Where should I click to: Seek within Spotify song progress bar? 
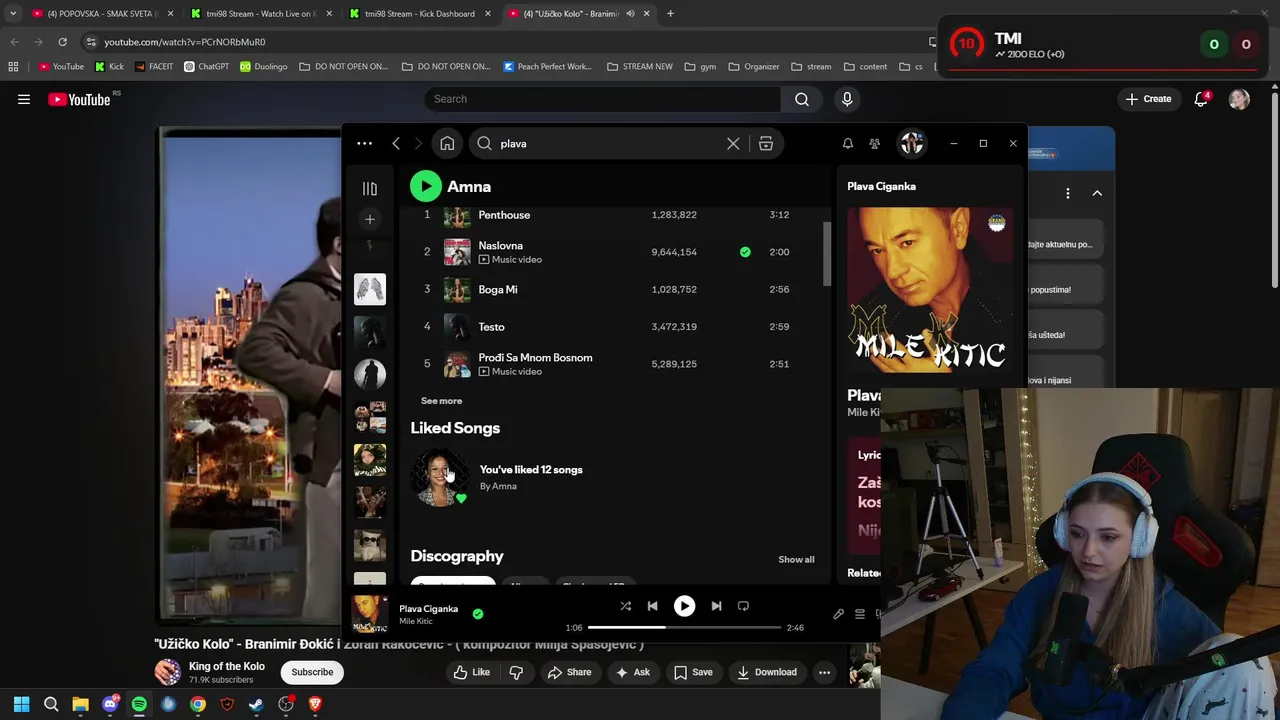(x=684, y=627)
